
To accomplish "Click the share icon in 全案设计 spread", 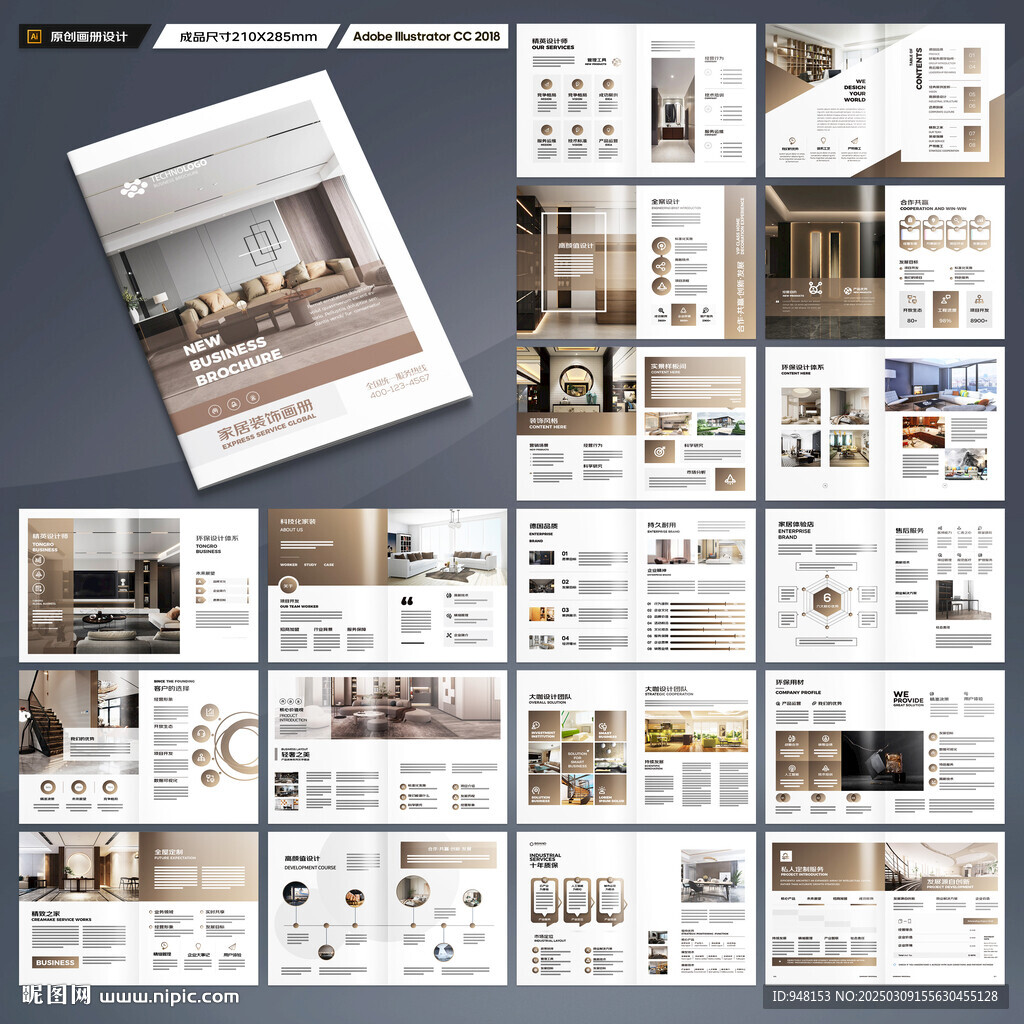I will click(x=660, y=266).
